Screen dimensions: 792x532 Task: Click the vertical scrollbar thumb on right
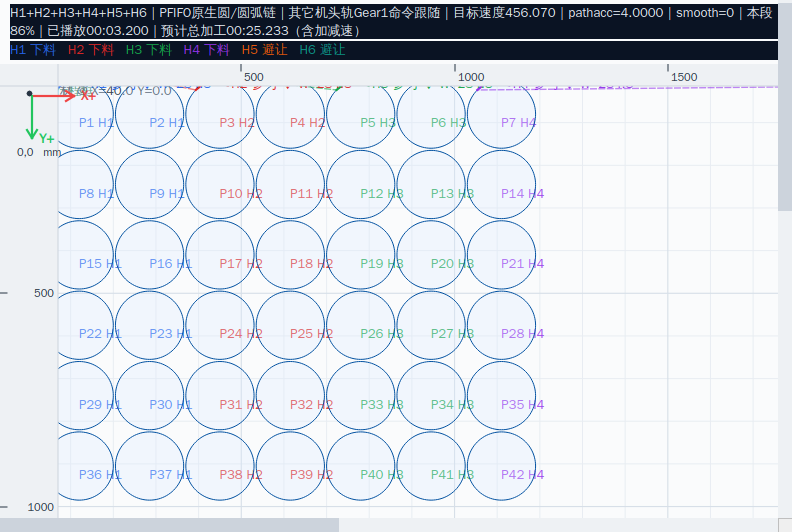click(785, 105)
